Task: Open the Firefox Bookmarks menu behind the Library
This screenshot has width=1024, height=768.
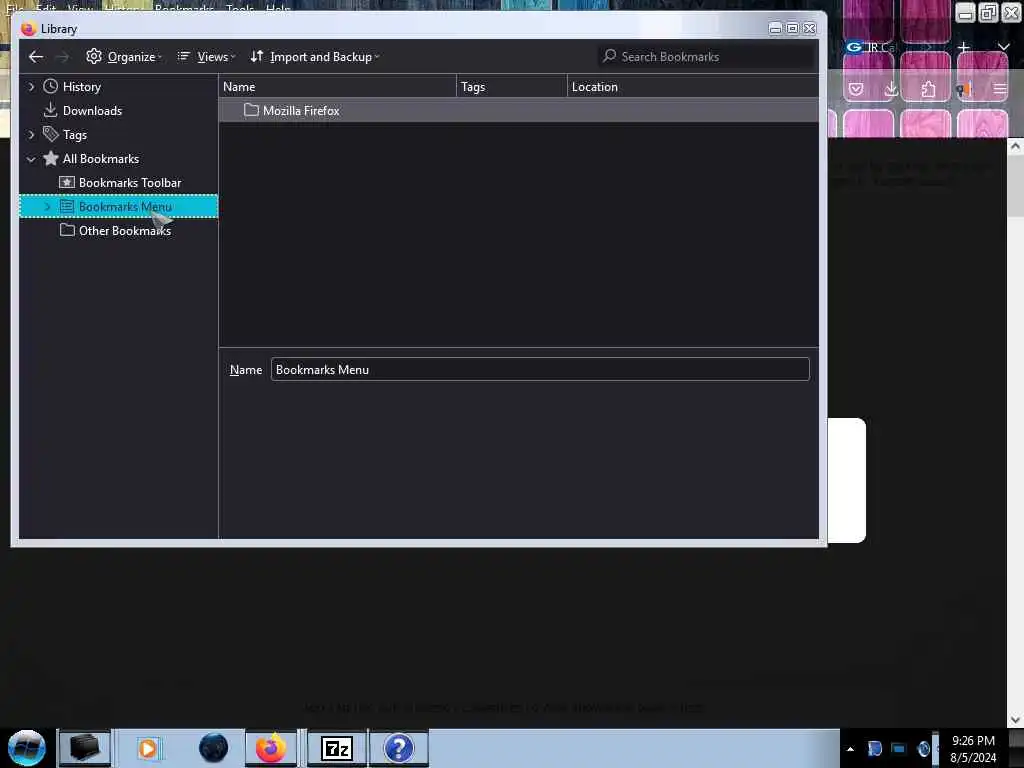Action: 184,8
